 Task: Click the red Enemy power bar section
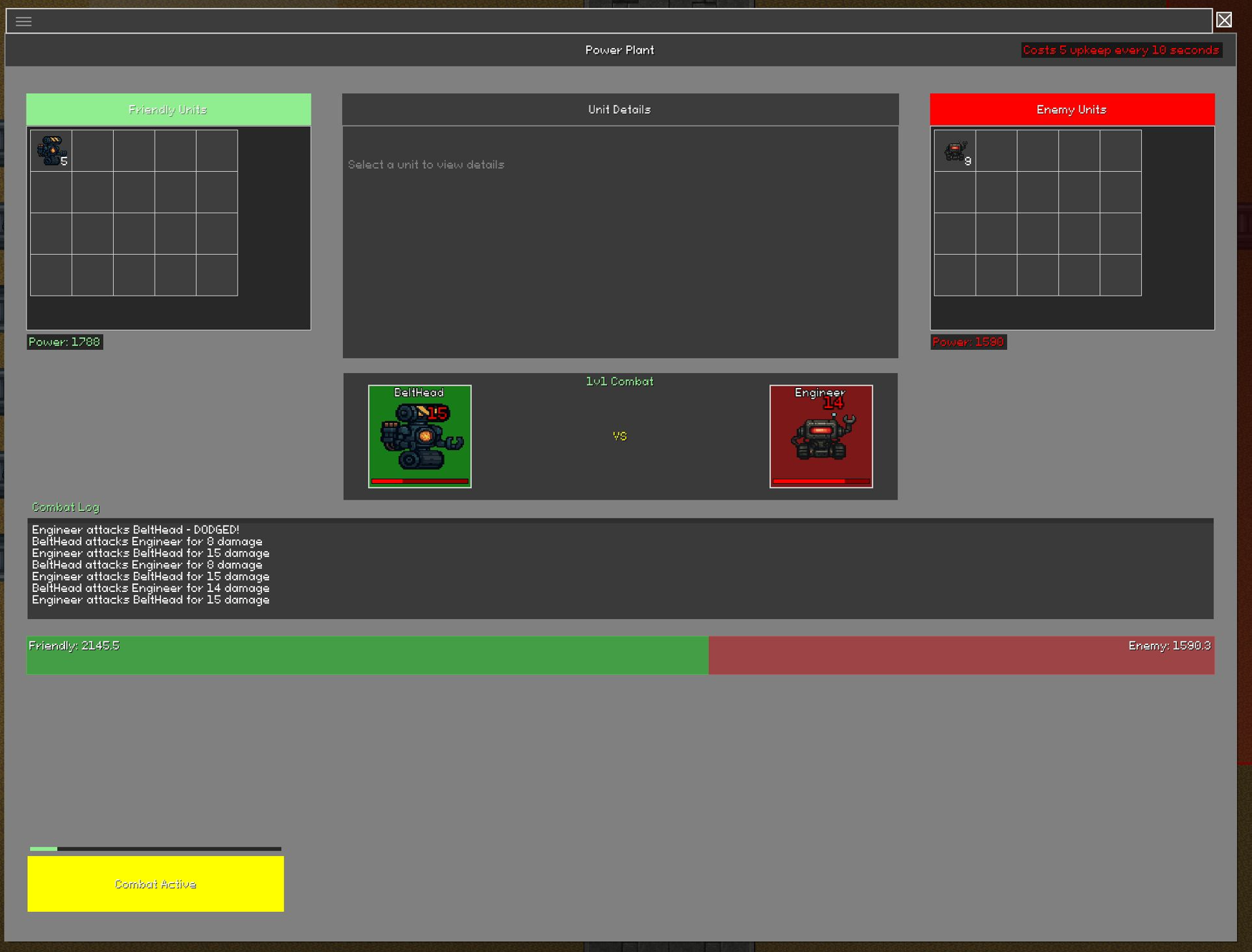[x=961, y=655]
